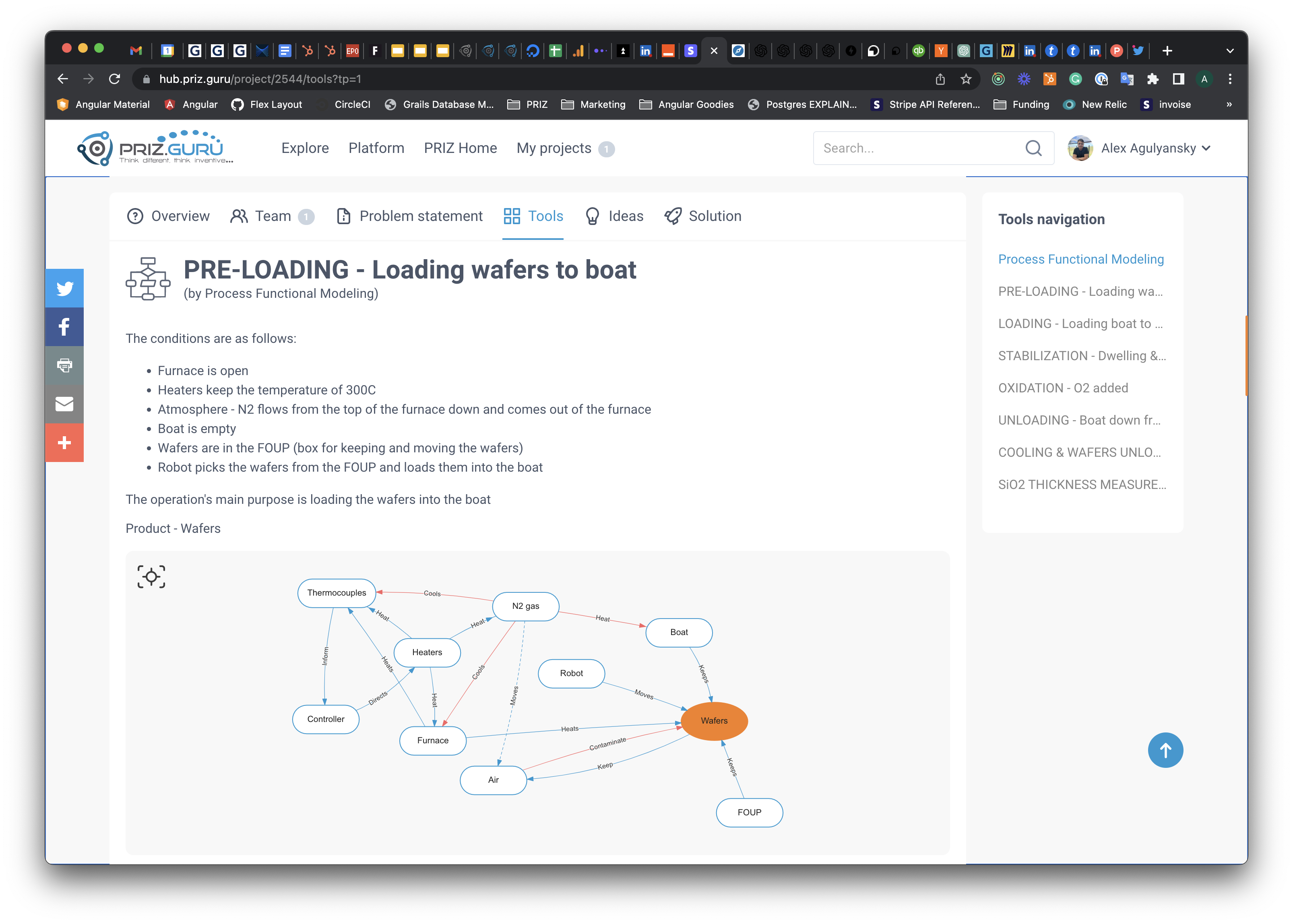Jump to OXIDATION - O2 added section

[1063, 388]
